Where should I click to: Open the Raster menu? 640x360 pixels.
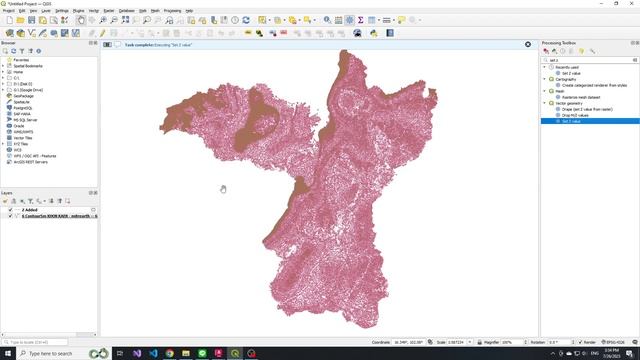109,11
